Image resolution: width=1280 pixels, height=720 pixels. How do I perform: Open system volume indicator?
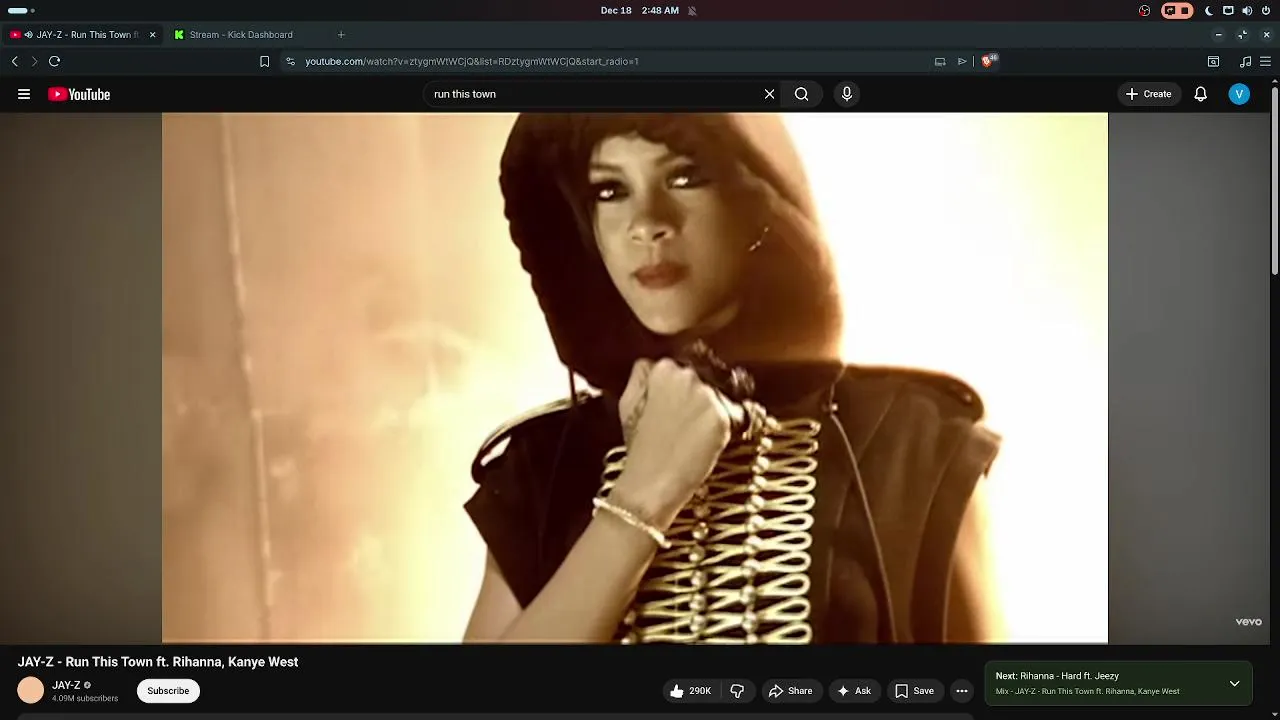[1247, 10]
